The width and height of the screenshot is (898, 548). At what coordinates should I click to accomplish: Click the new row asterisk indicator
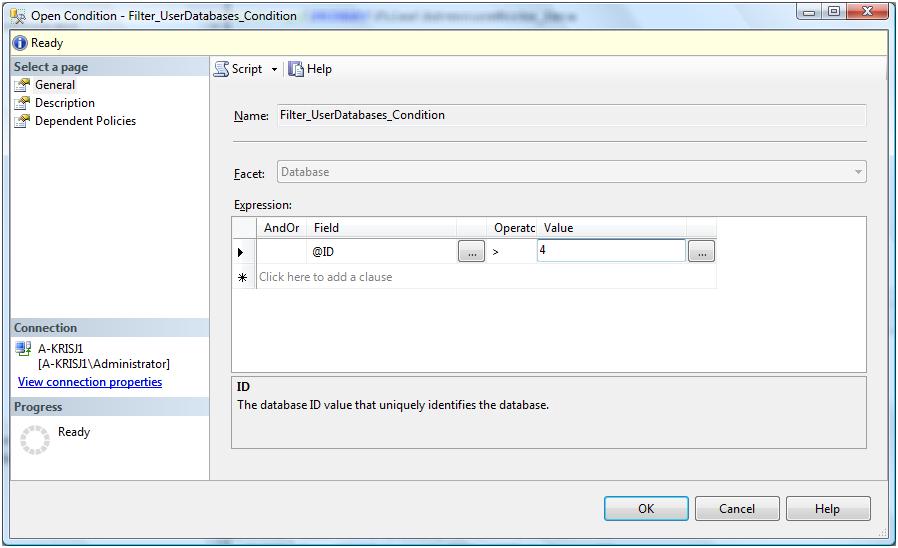(x=242, y=277)
